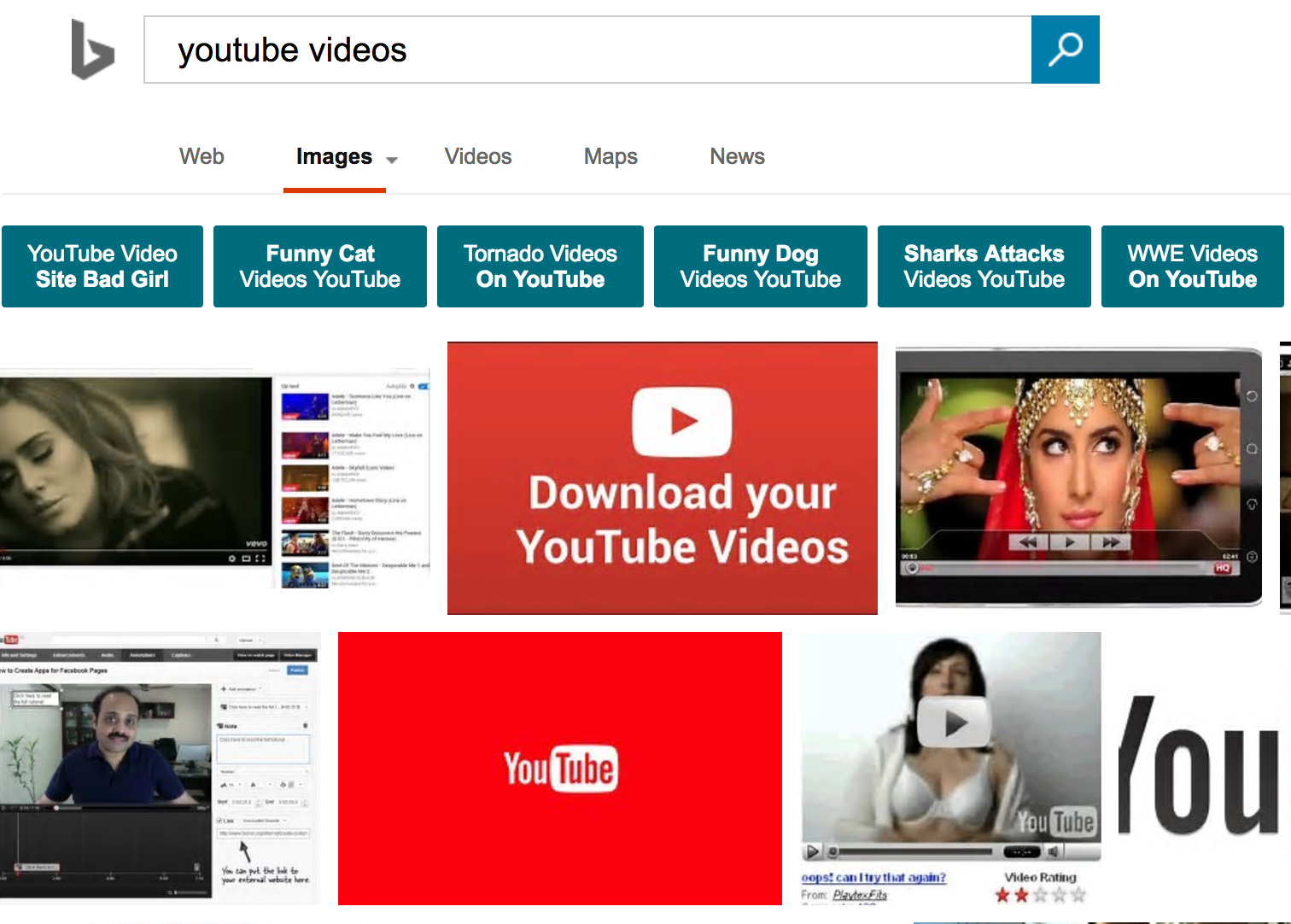
Task: Choose Funny Cat Videos YouTube suggestion
Action: 320,266
